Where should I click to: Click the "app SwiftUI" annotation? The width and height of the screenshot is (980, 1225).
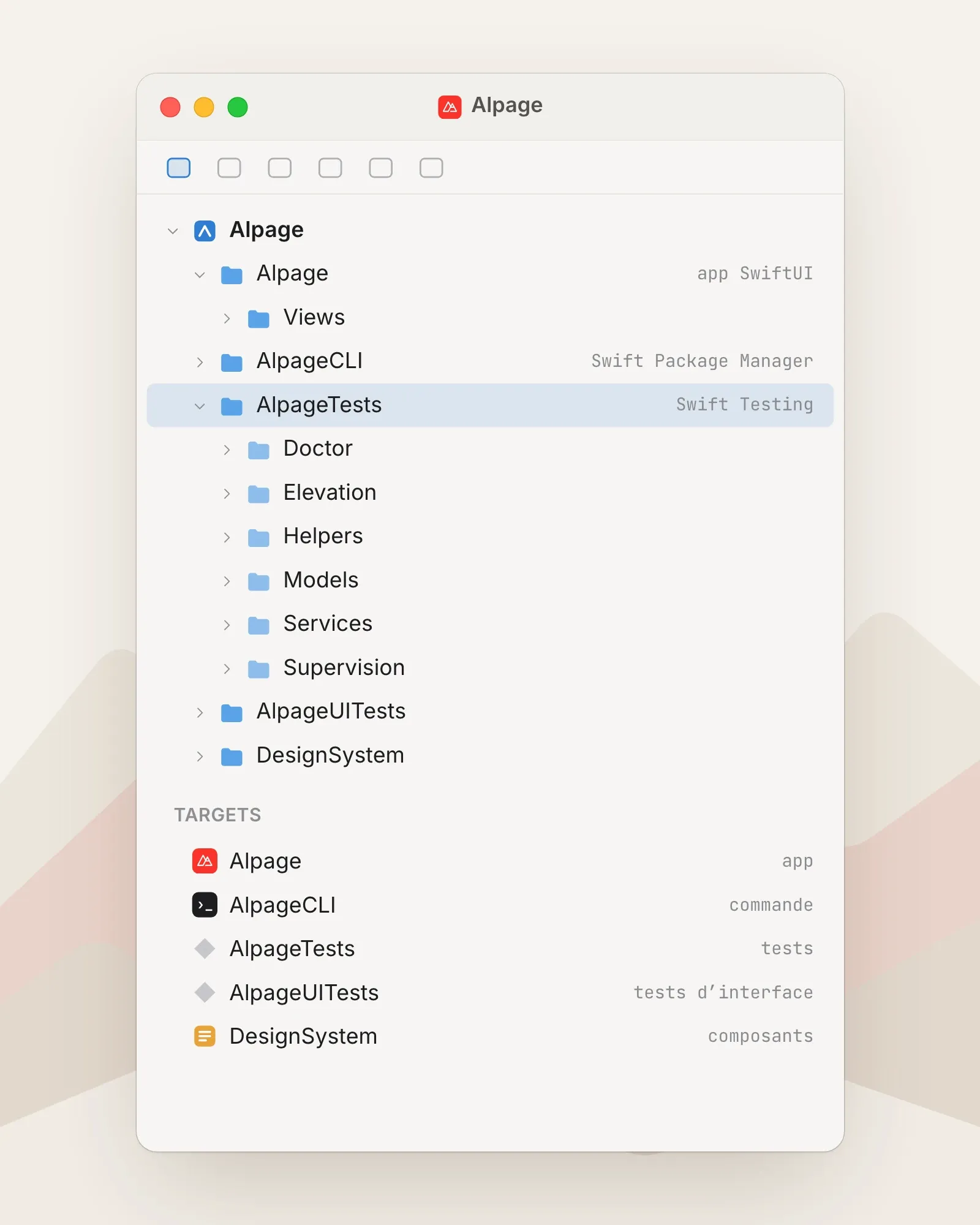point(755,274)
